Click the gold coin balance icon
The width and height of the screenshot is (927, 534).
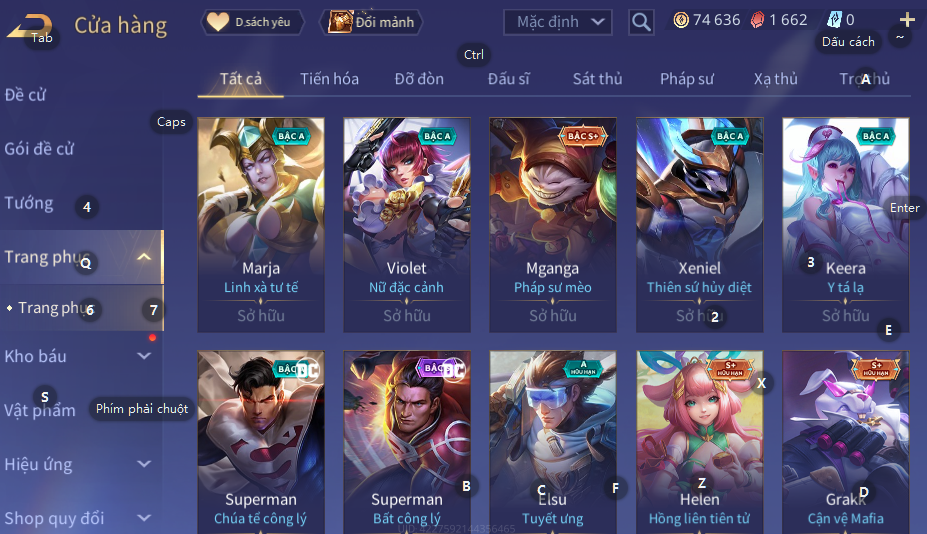pyautogui.click(x=681, y=21)
